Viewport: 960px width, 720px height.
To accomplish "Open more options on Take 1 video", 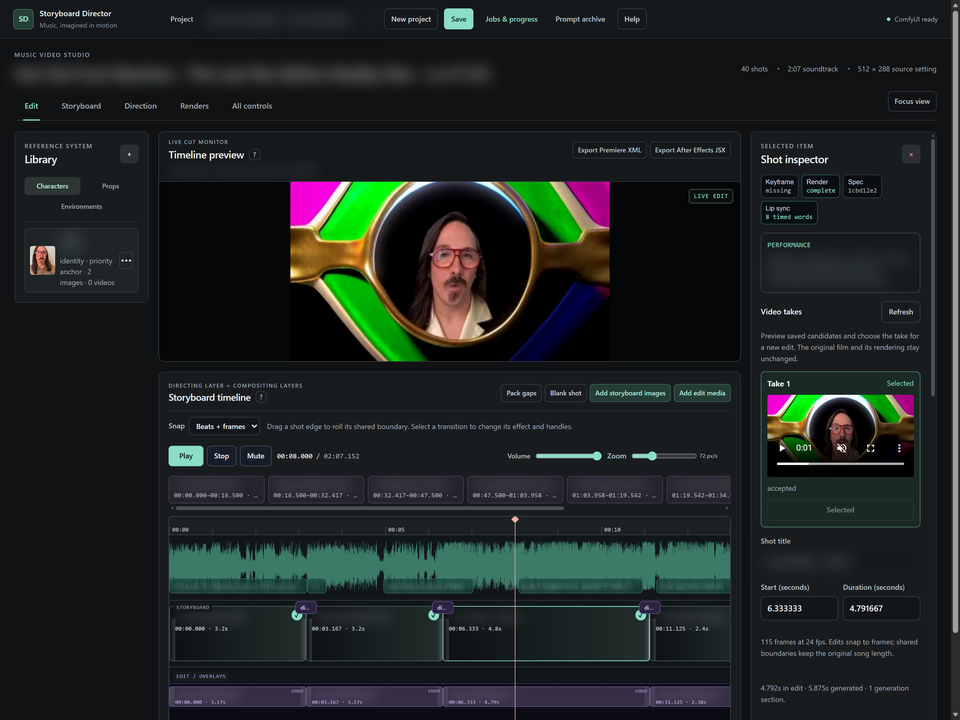I will coord(899,448).
